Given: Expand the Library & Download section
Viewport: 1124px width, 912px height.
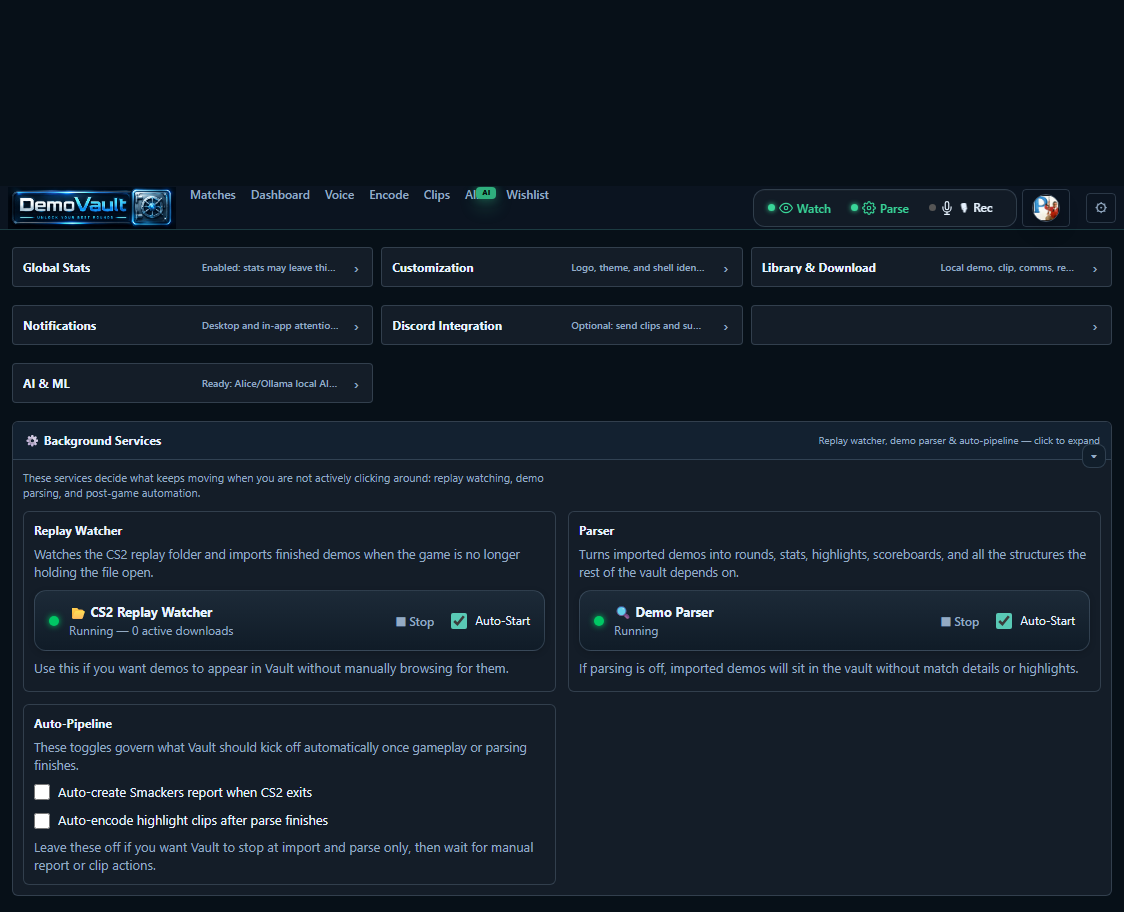Looking at the screenshot, I should pos(931,267).
